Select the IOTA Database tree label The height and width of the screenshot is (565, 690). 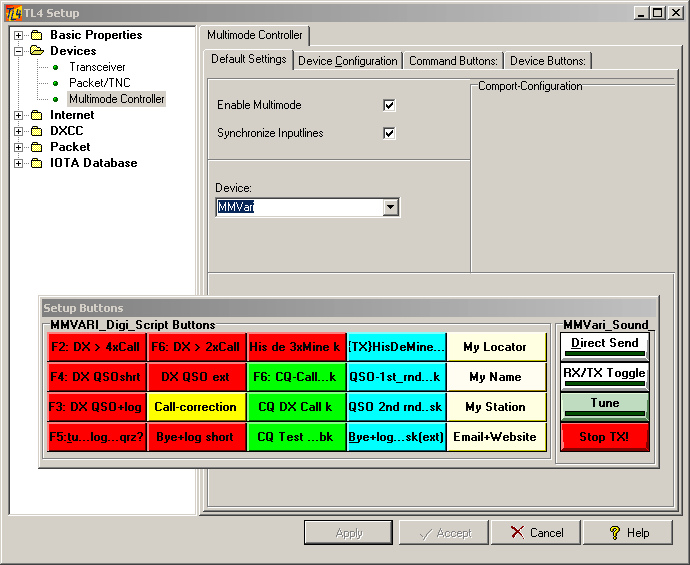(94, 163)
